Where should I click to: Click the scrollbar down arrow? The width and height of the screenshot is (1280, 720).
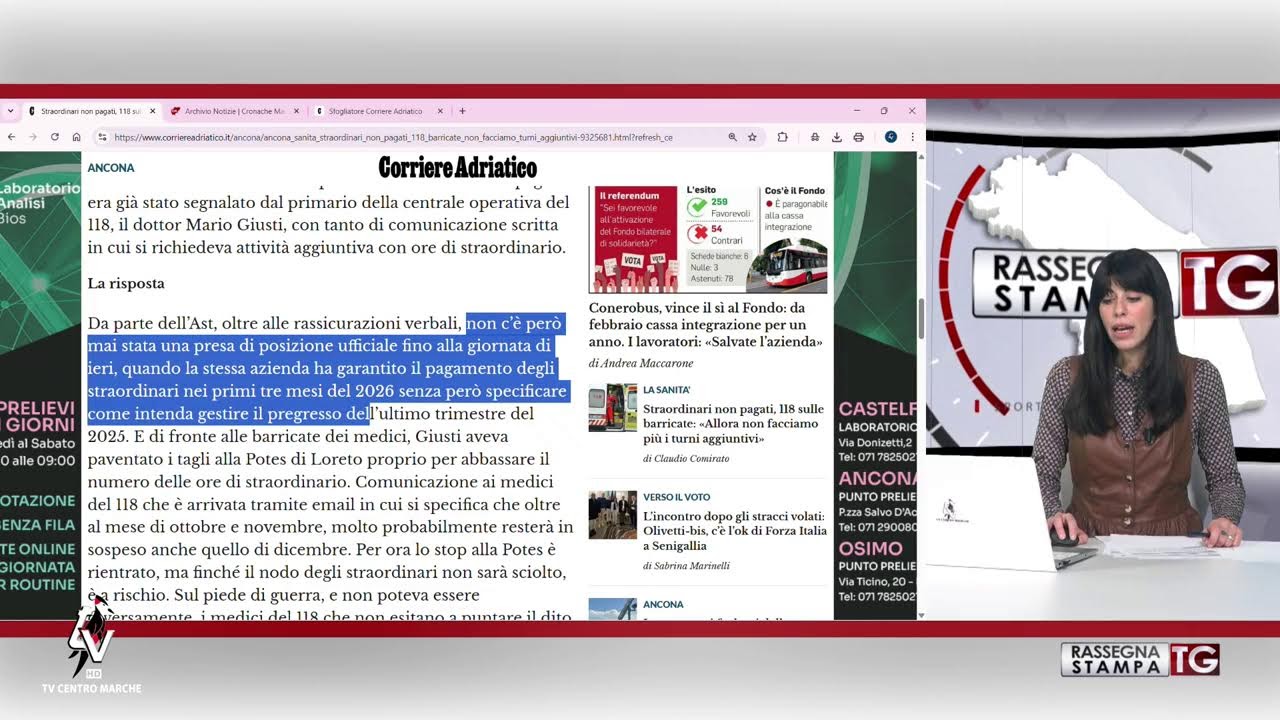coord(921,615)
